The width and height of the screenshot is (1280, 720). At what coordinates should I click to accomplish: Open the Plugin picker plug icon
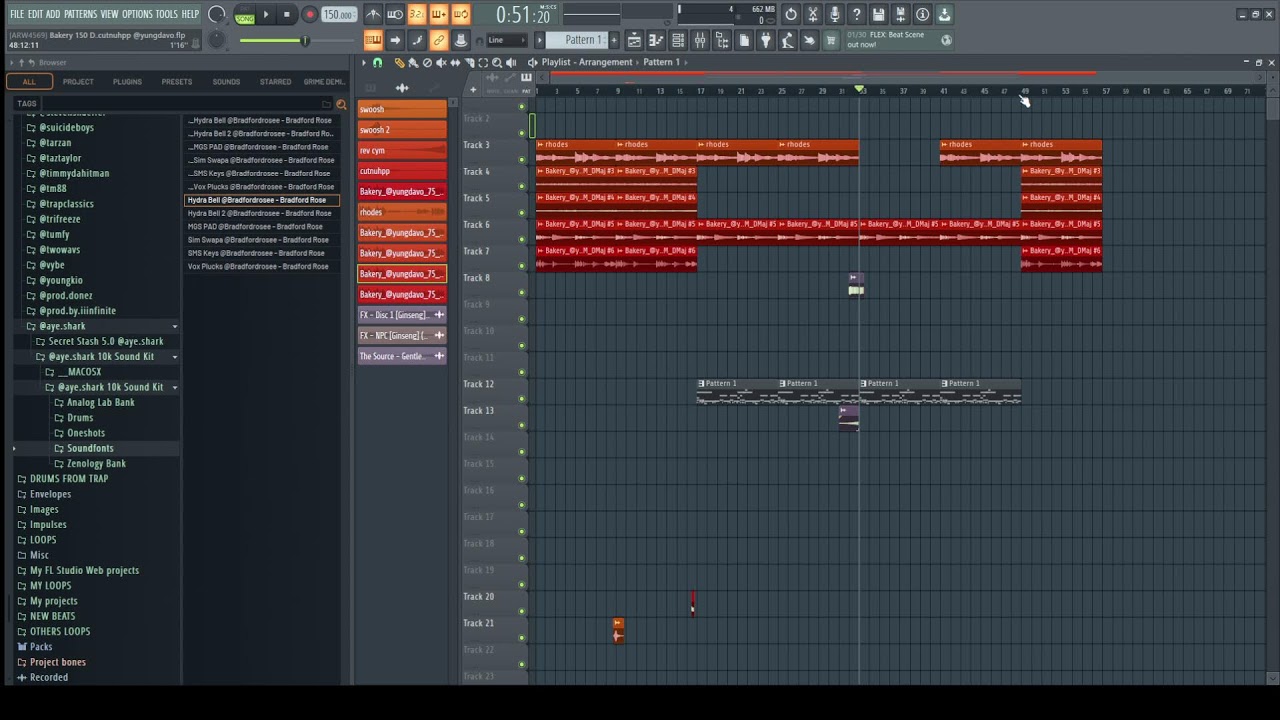766,40
